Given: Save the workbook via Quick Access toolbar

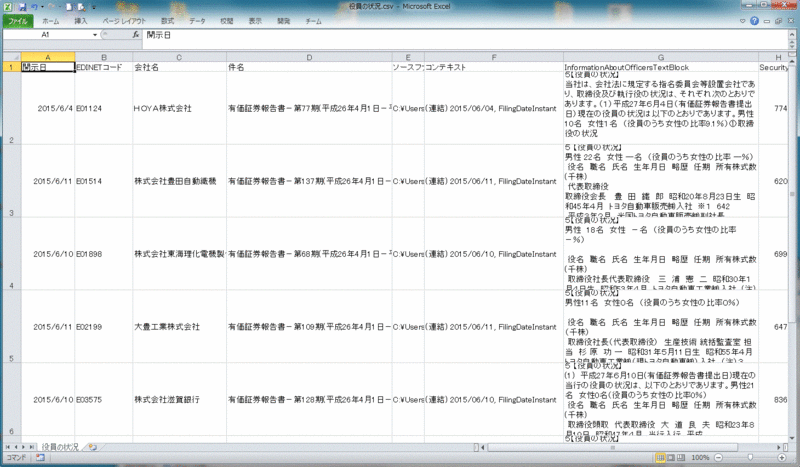Looking at the screenshot, I should pyautogui.click(x=22, y=7).
